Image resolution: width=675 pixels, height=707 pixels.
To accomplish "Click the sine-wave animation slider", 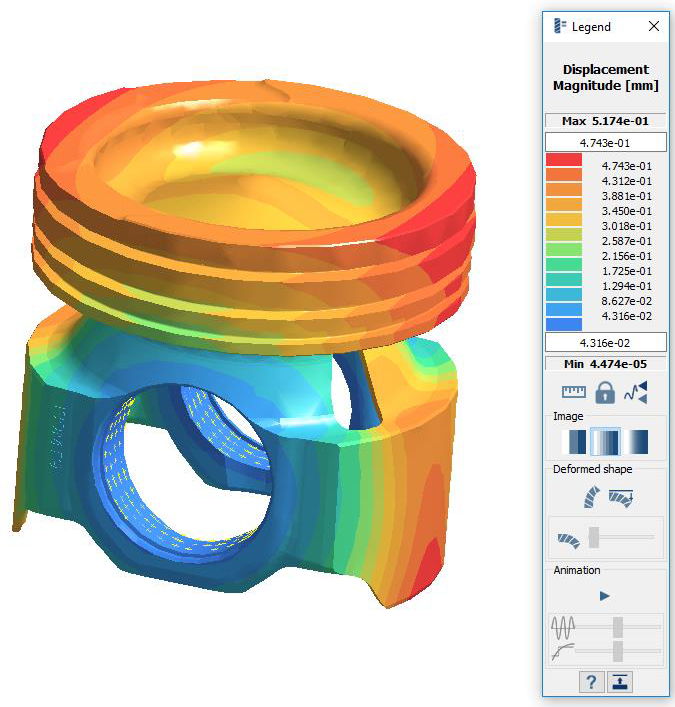I will pos(618,627).
